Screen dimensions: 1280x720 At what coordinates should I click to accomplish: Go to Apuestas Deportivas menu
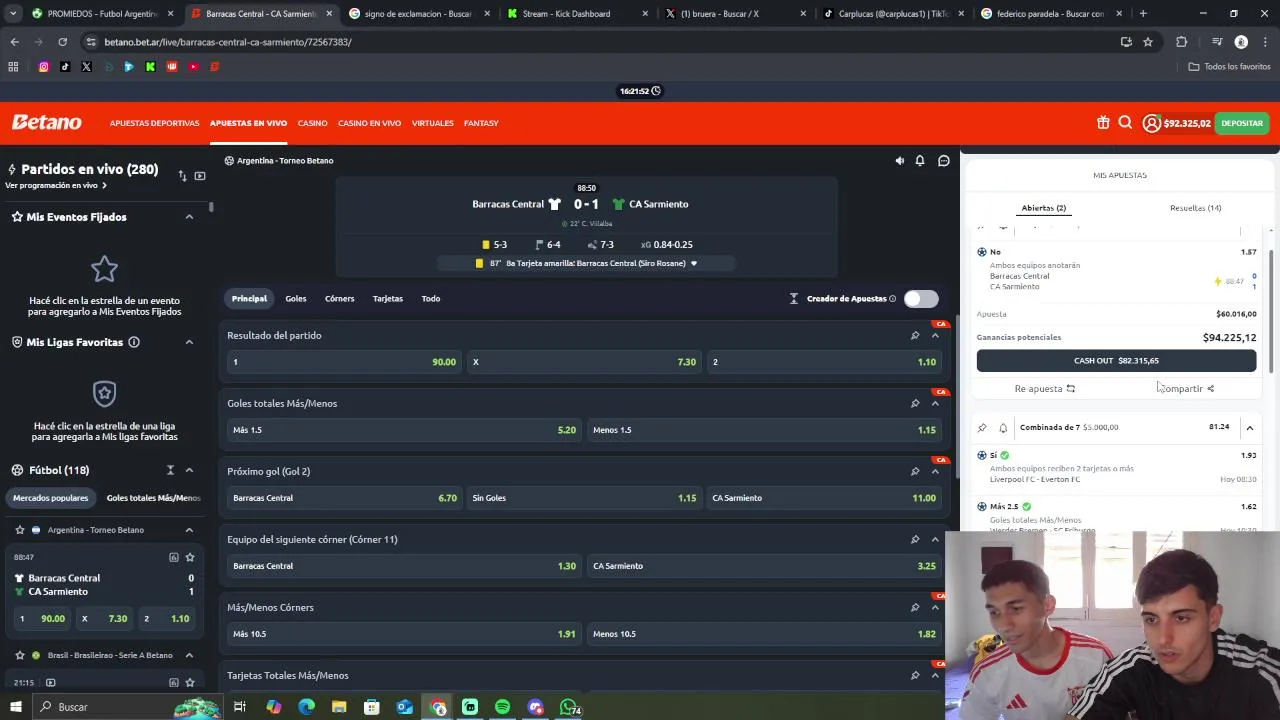154,123
